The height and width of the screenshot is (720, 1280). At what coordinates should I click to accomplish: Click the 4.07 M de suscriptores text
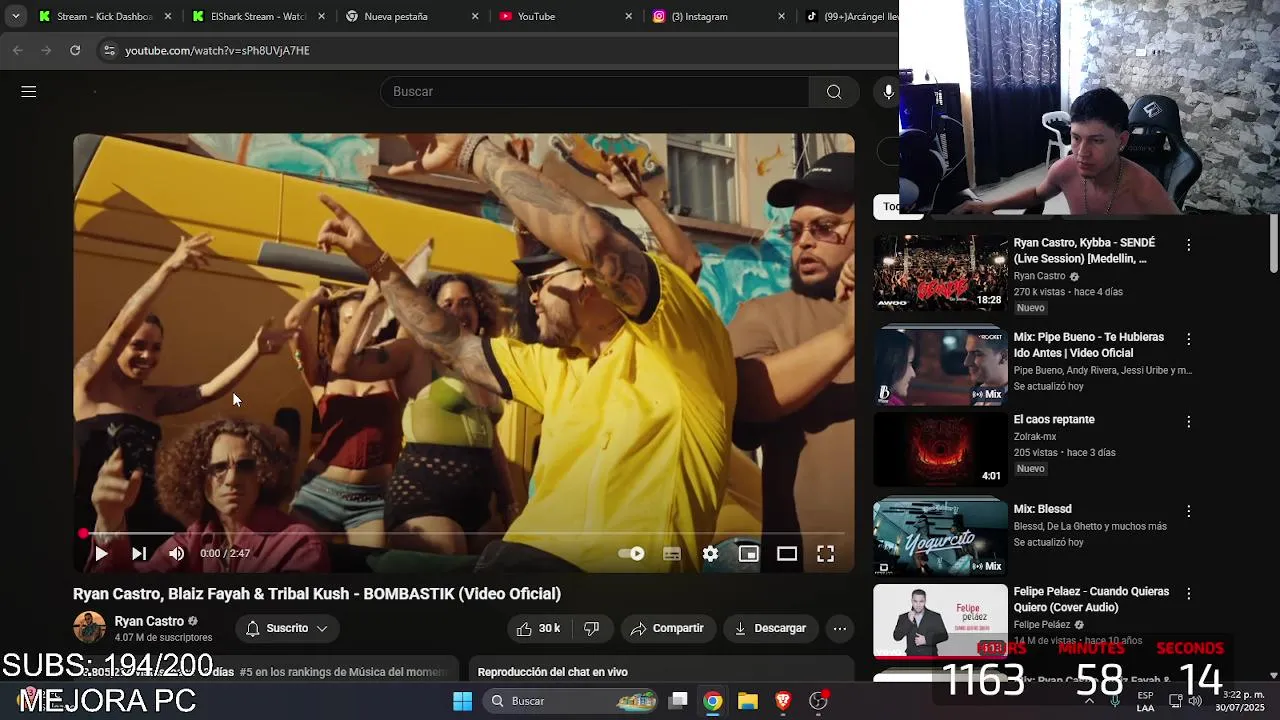click(x=163, y=637)
